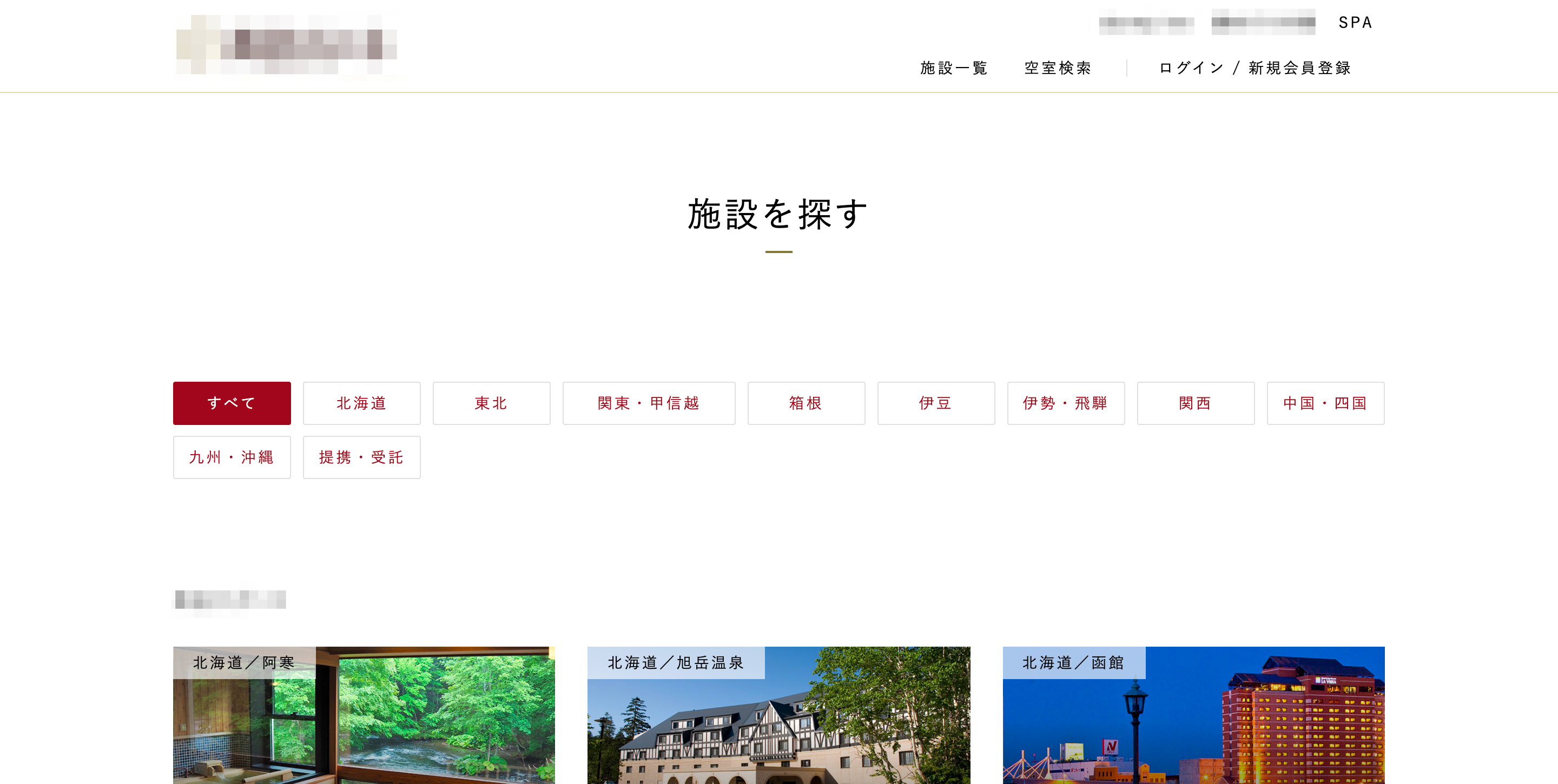
Task: Open 施設一覧 in navigation menu
Action: point(954,68)
